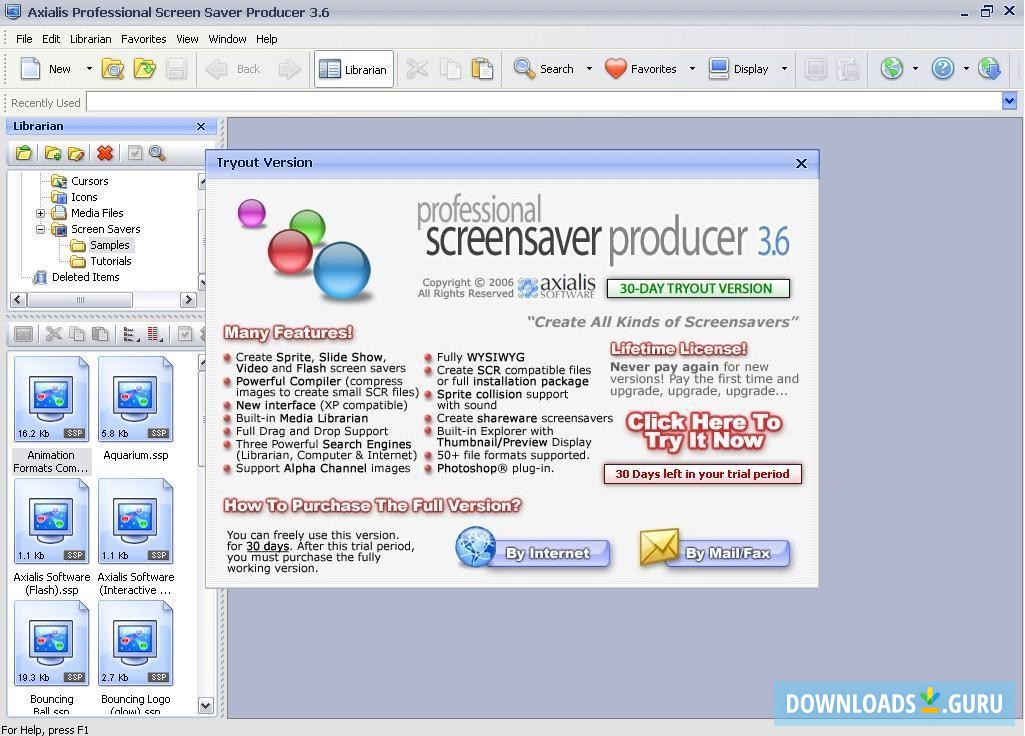Expand the Media Files tree node
This screenshot has height=736, width=1025.
click(x=40, y=213)
